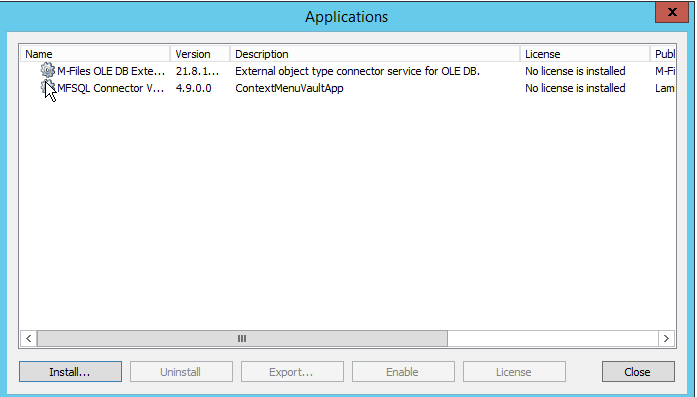697x397 pixels.
Task: Click the M-Files OLE DB Extension gear icon
Action: [x=48, y=70]
